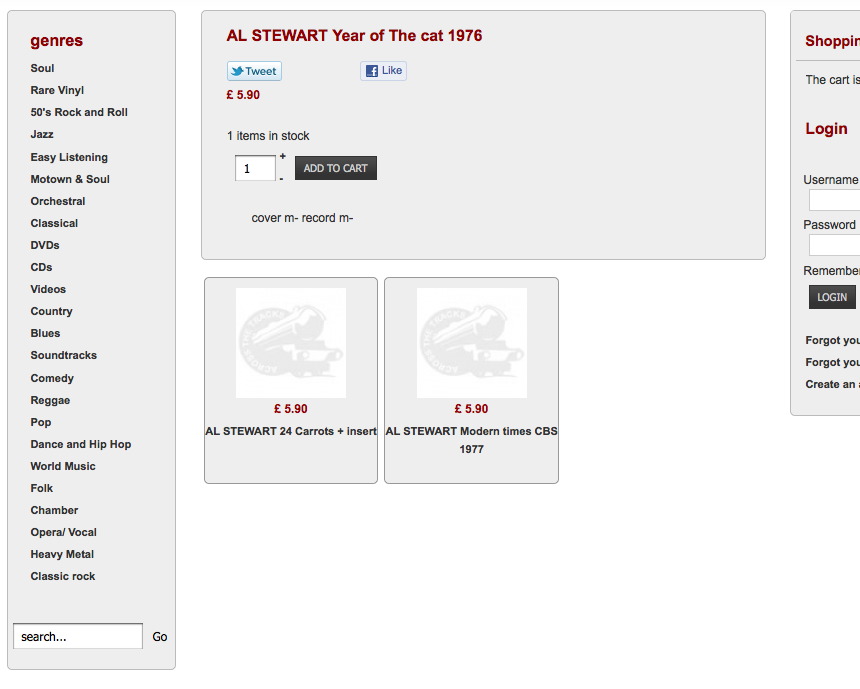Click the search text field

point(78,636)
